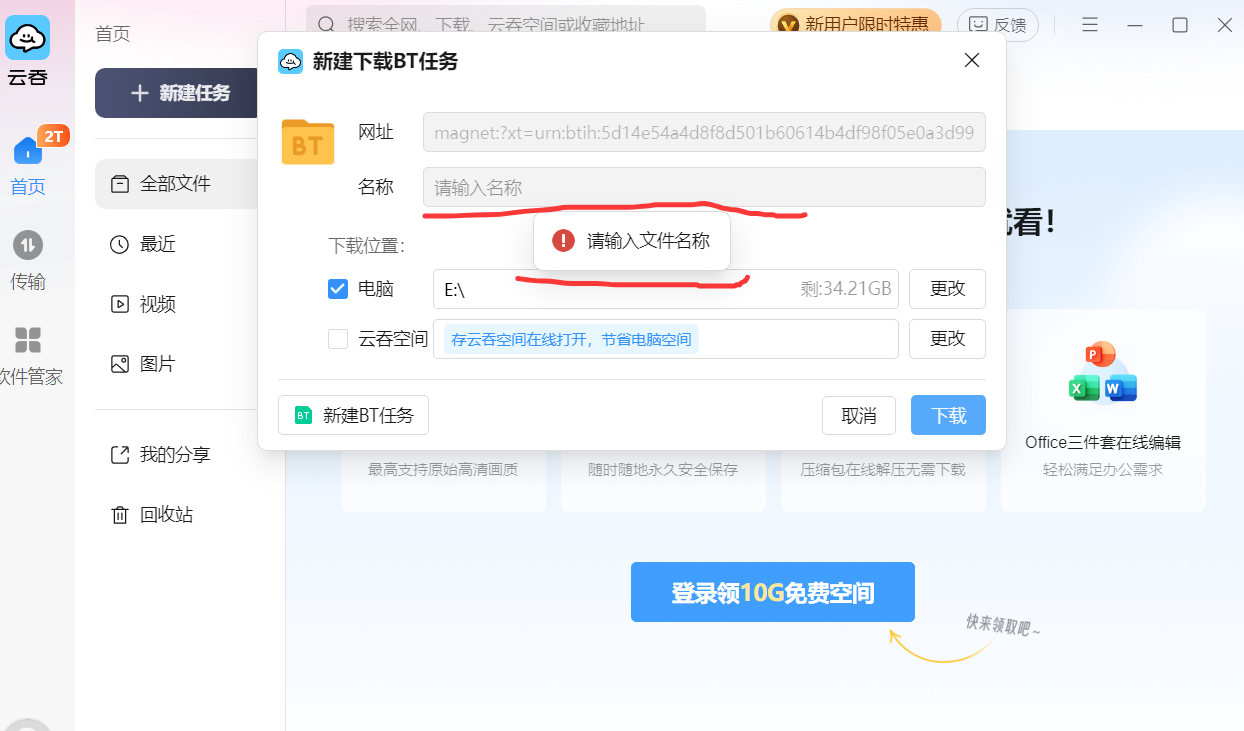Cancel the dialog with 取消 button

click(x=858, y=415)
